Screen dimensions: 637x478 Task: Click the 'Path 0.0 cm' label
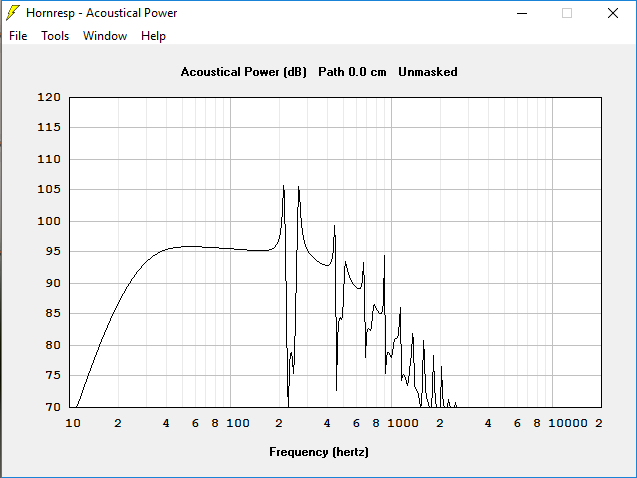352,72
